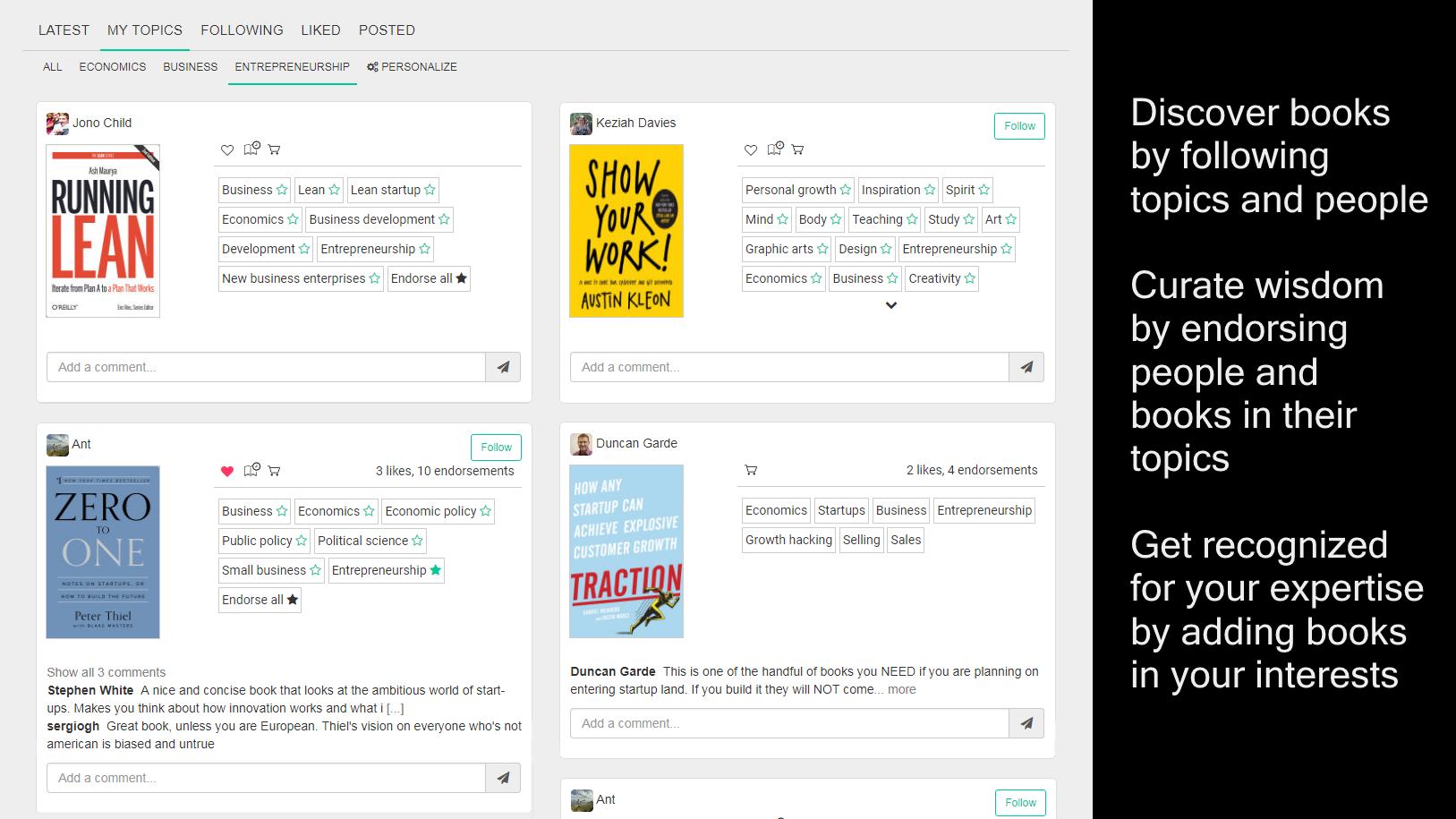Open Running Lean book cover
The image size is (1456, 819).
coord(103,231)
